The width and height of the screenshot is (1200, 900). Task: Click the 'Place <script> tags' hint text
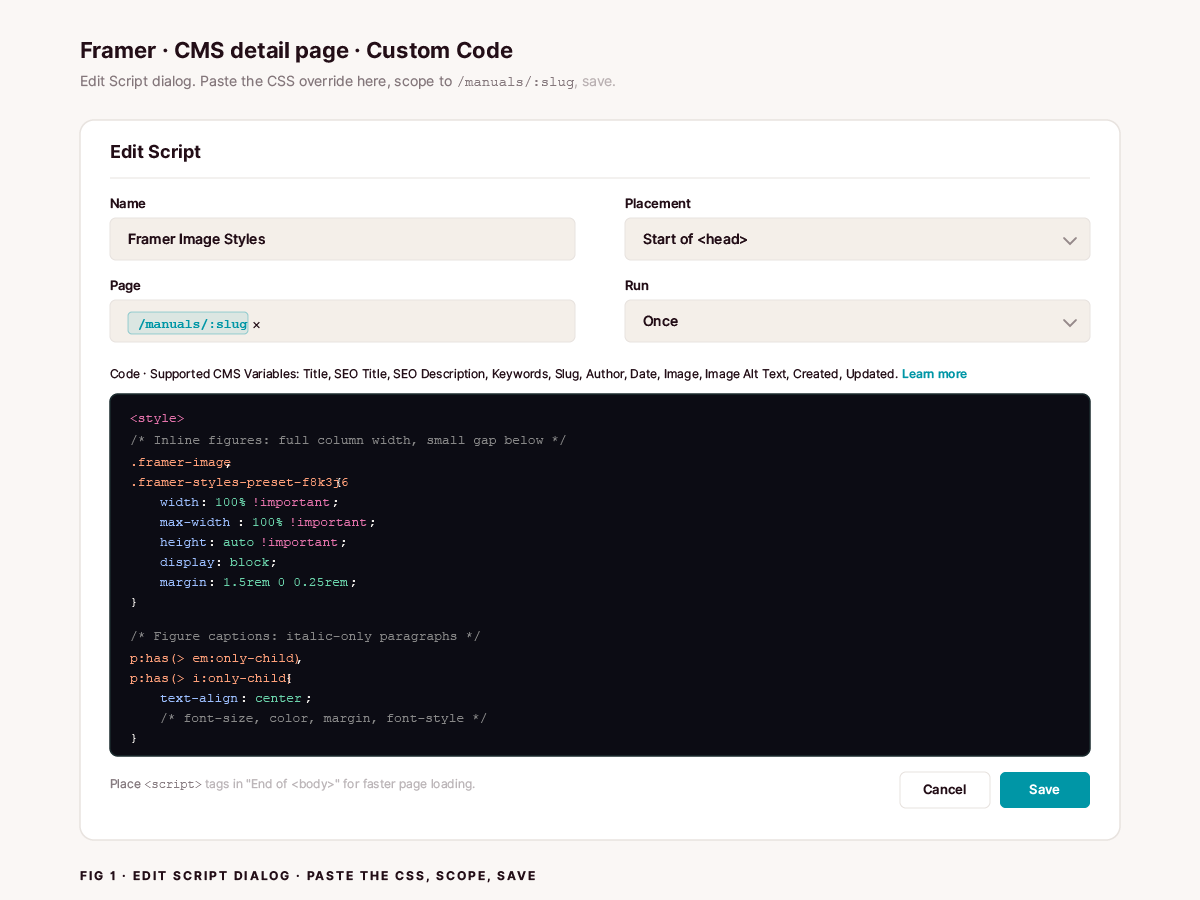coord(292,784)
